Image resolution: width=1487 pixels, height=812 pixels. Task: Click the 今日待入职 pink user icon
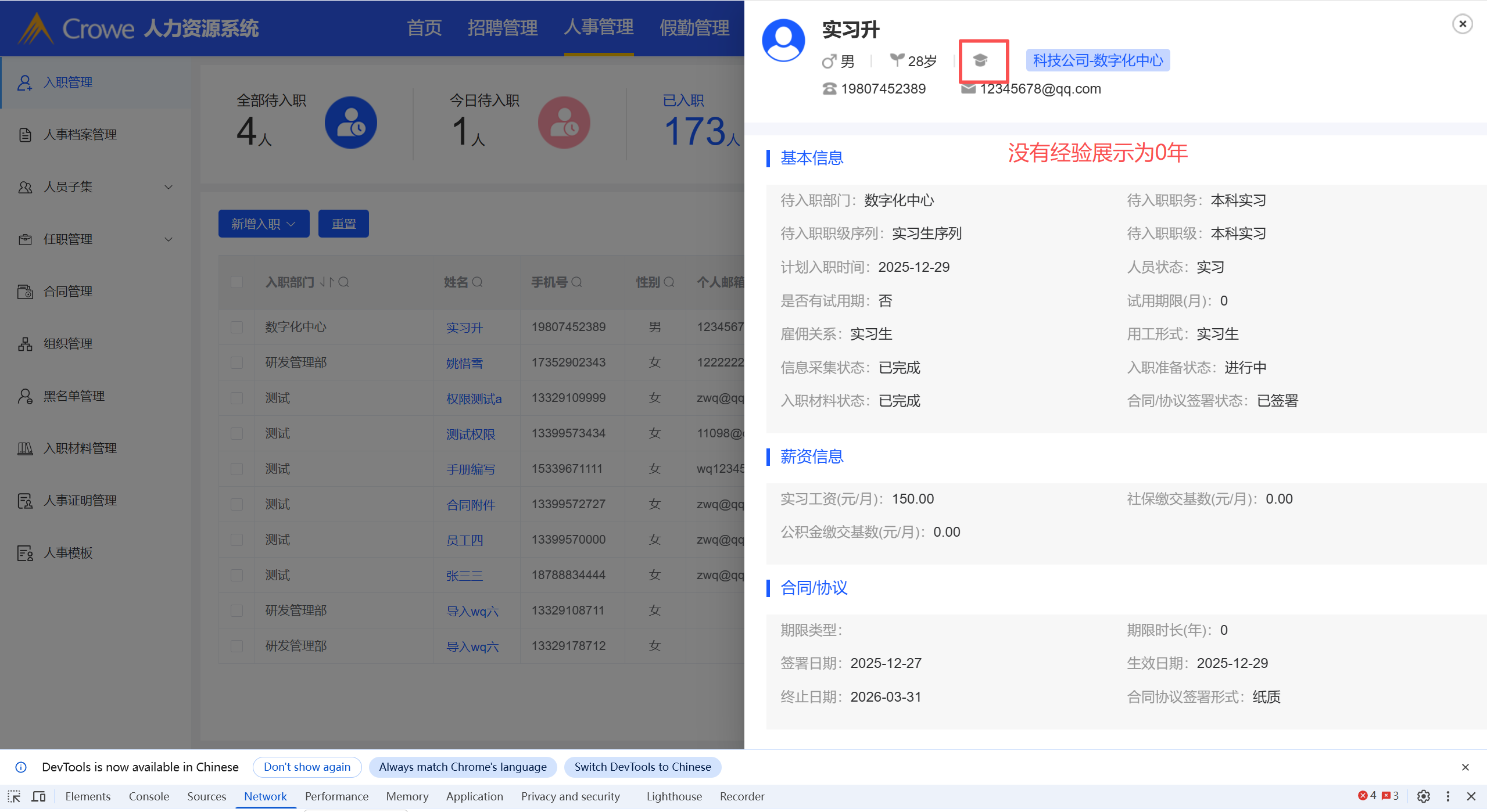point(563,123)
